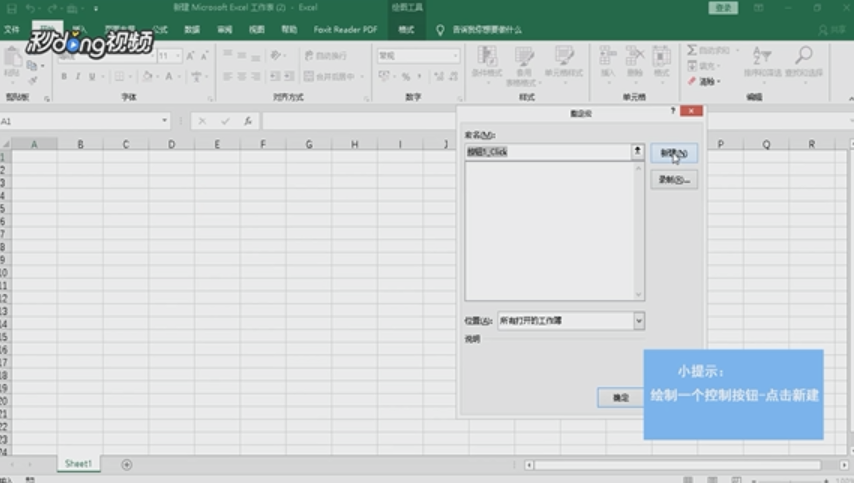Click the collapse dialog arrow beside macro name
854x483 pixels.
pyautogui.click(x=637, y=151)
